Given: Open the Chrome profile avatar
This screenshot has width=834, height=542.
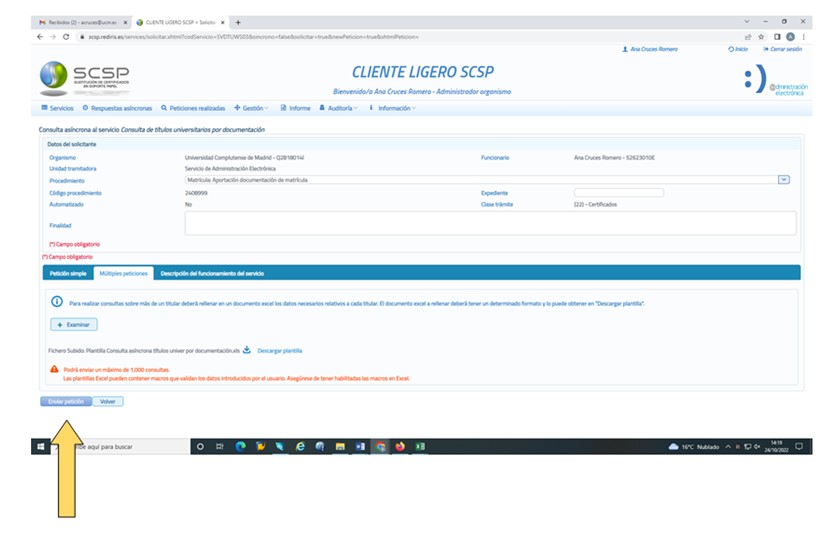Looking at the screenshot, I should point(790,37).
